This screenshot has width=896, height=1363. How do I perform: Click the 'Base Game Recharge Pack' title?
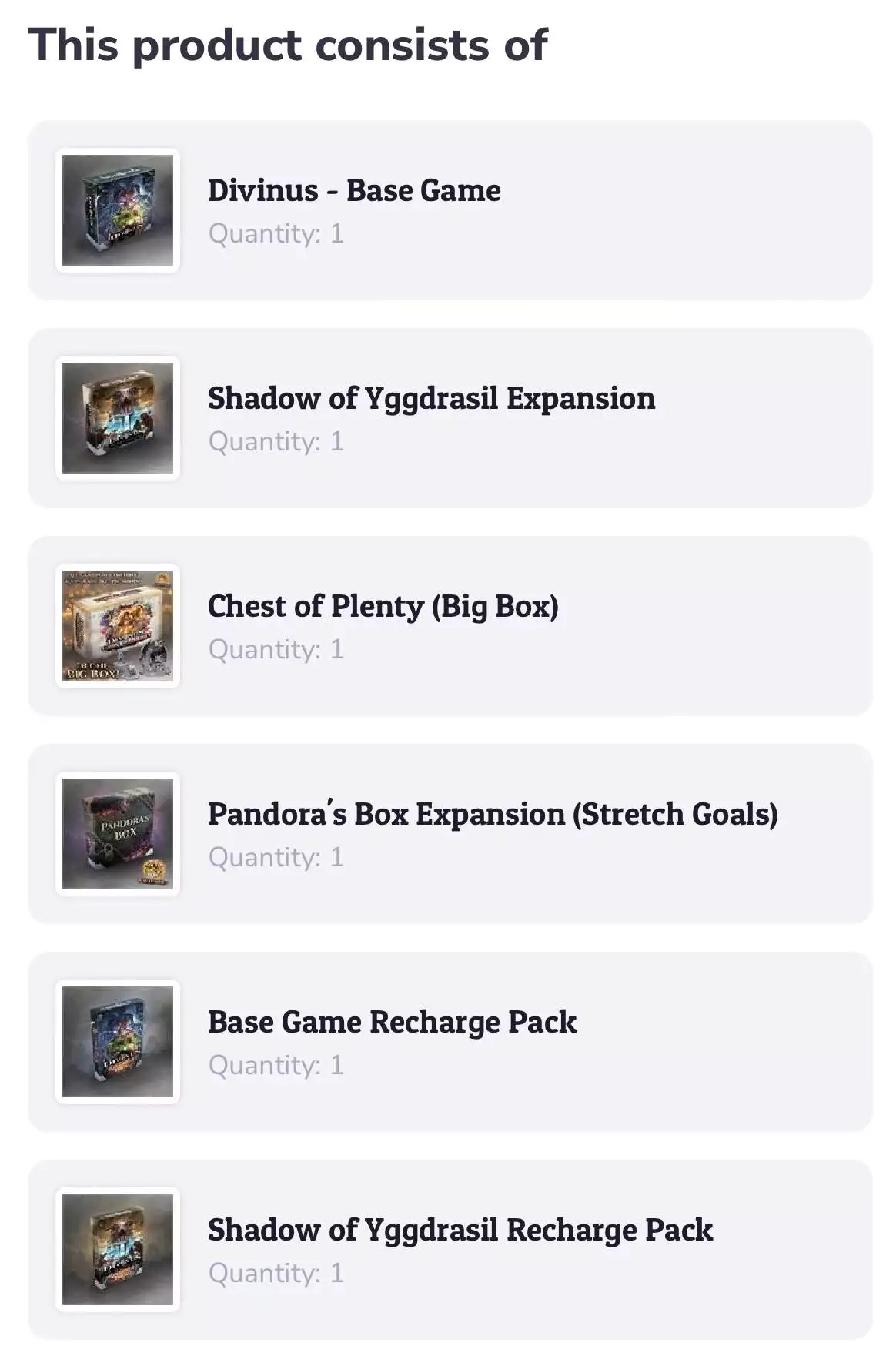(392, 1022)
